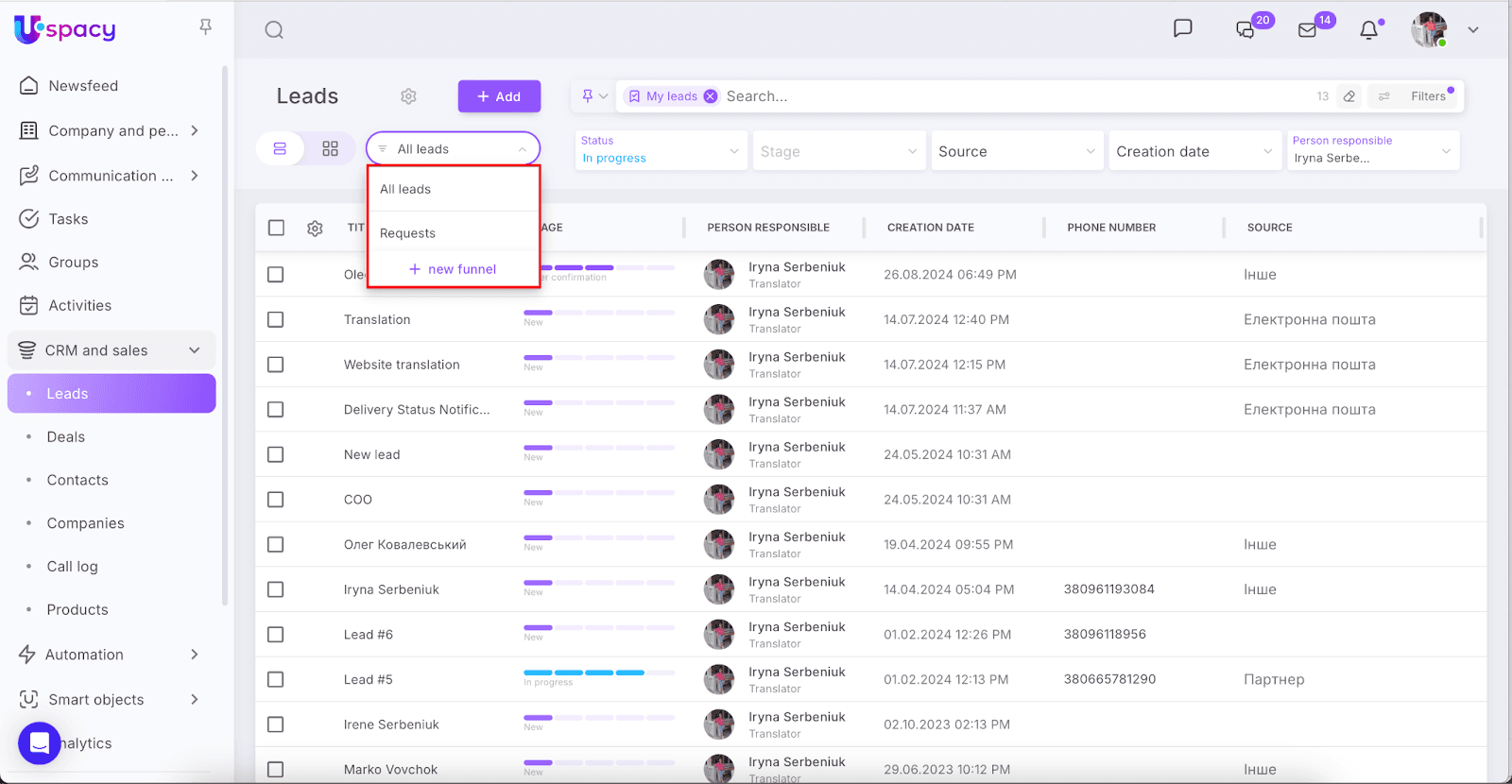Open the Status filter dropdown
Viewport: 1512px width, 784px height.
tap(660, 151)
